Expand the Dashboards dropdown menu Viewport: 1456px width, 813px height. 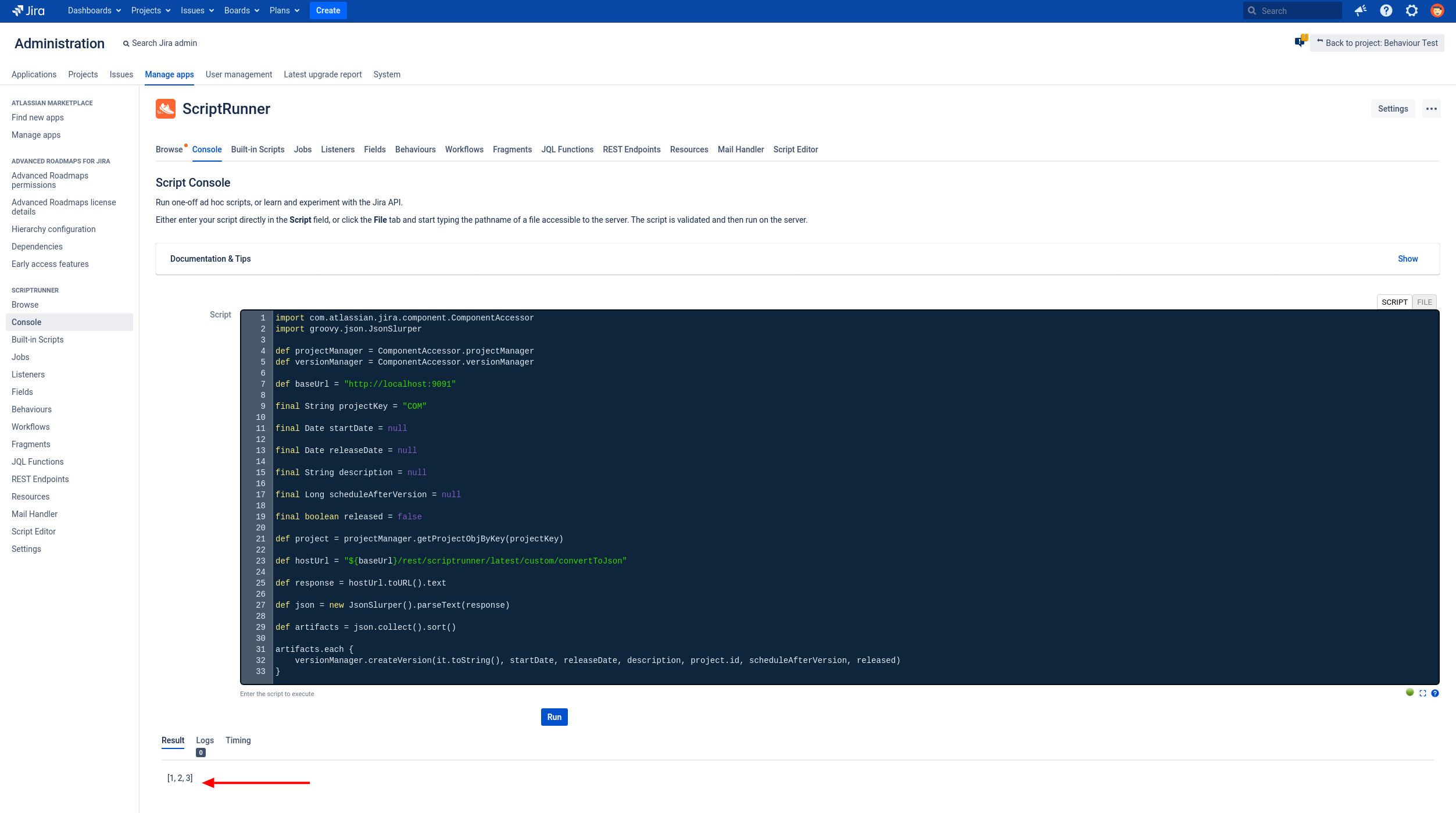tap(94, 10)
